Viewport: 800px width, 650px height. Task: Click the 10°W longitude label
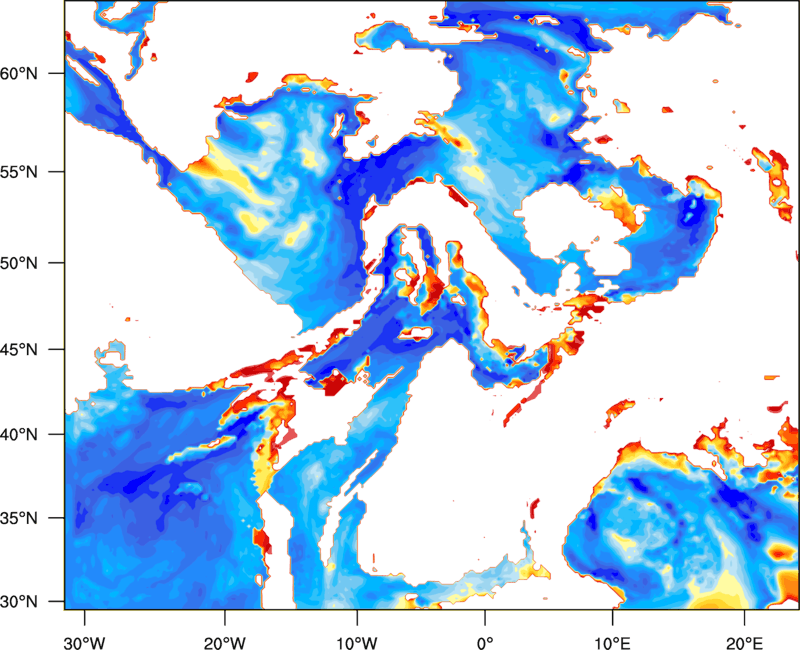(x=357, y=643)
